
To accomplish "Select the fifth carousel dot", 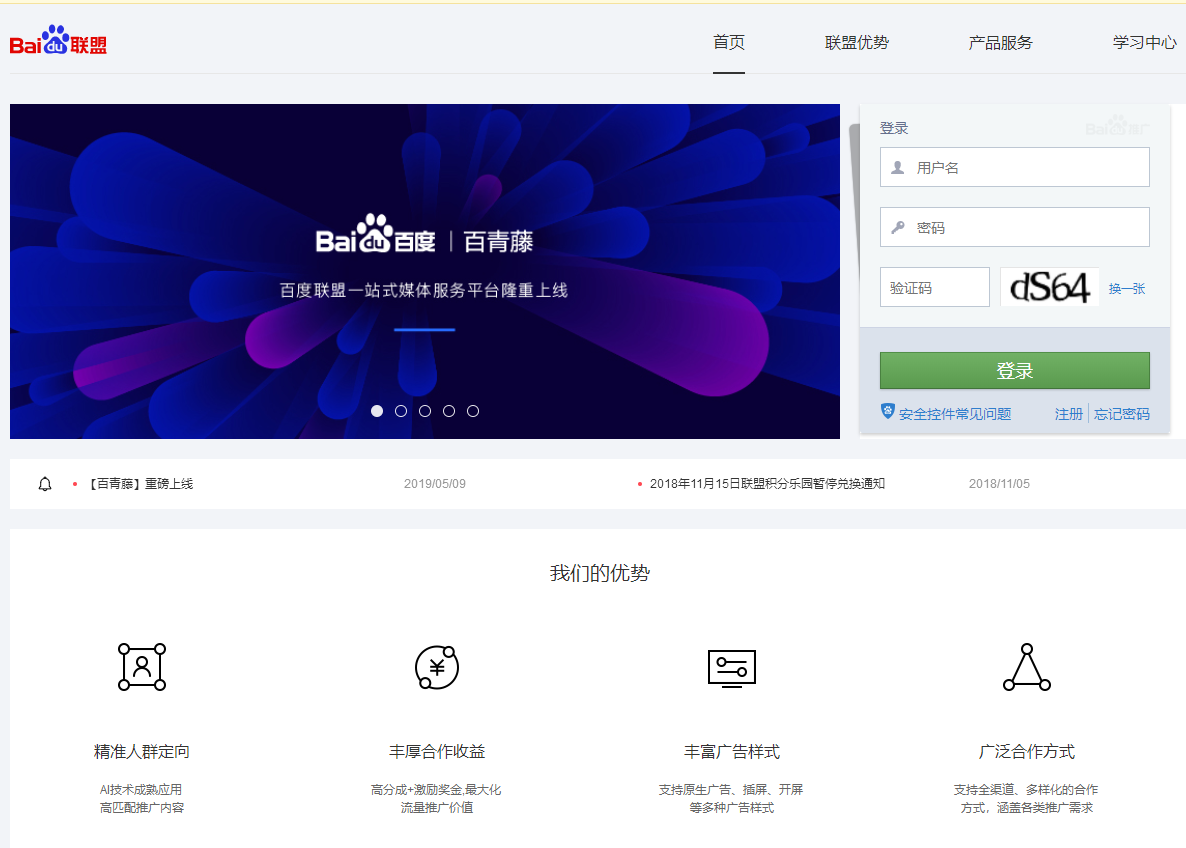I will [473, 411].
